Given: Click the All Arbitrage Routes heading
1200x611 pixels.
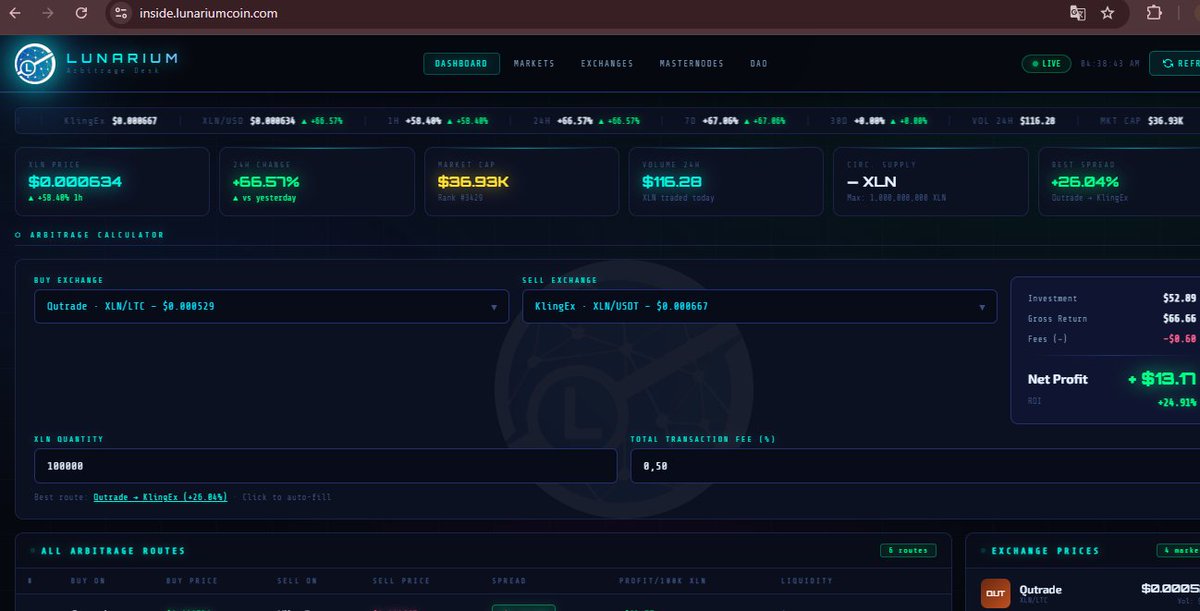Looking at the screenshot, I should [113, 551].
